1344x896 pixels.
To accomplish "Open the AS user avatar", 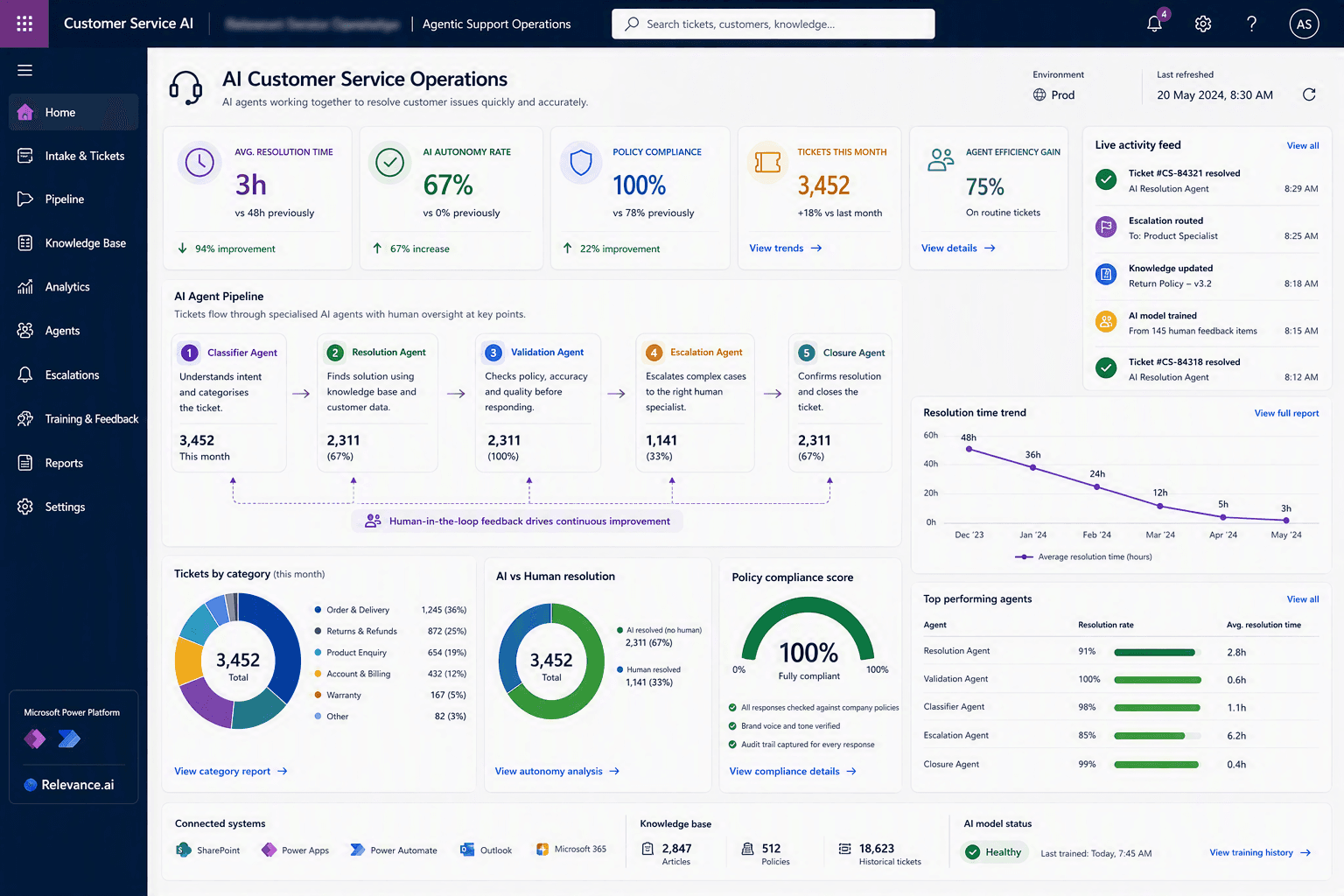I will (x=1304, y=24).
